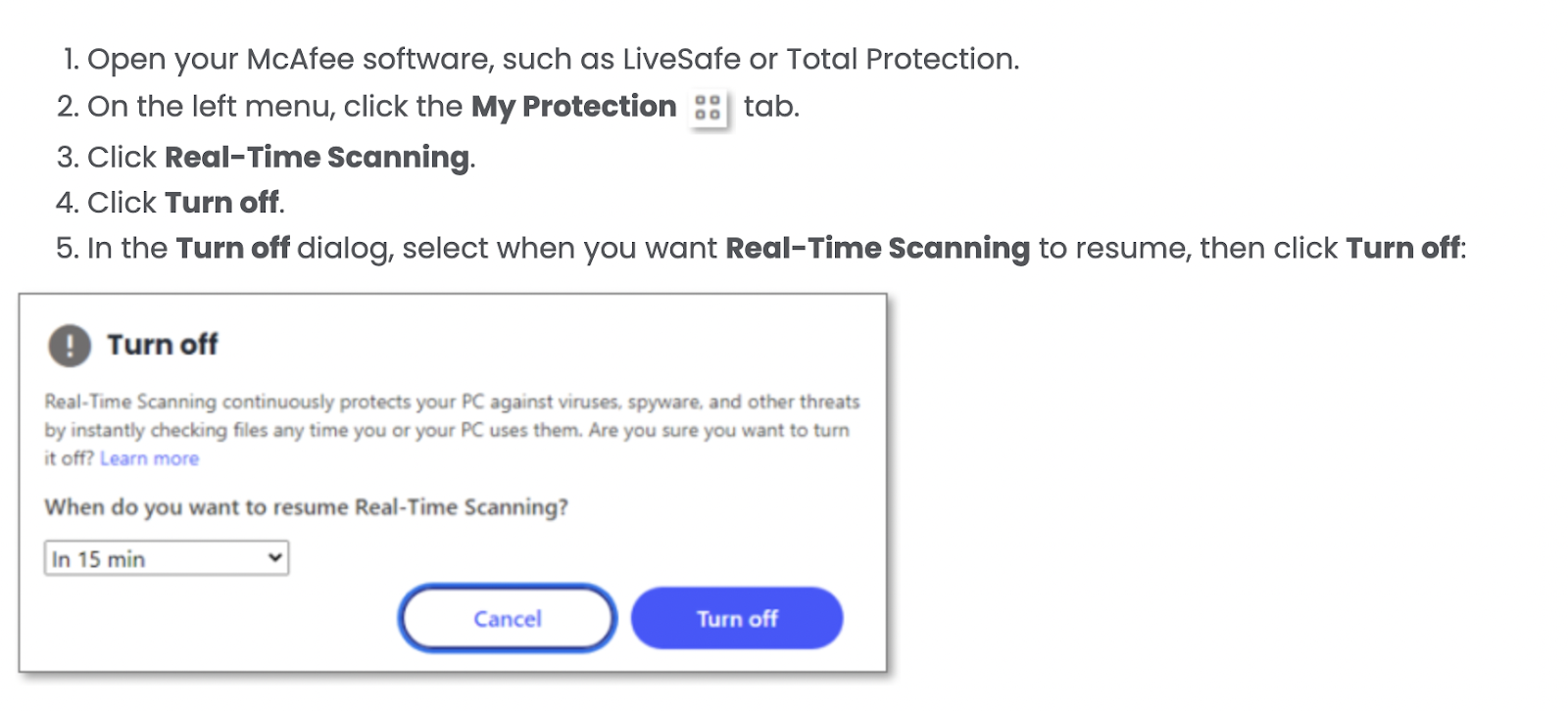Confirm with the blue Turn off button
1568x711 pixels.
(x=737, y=618)
